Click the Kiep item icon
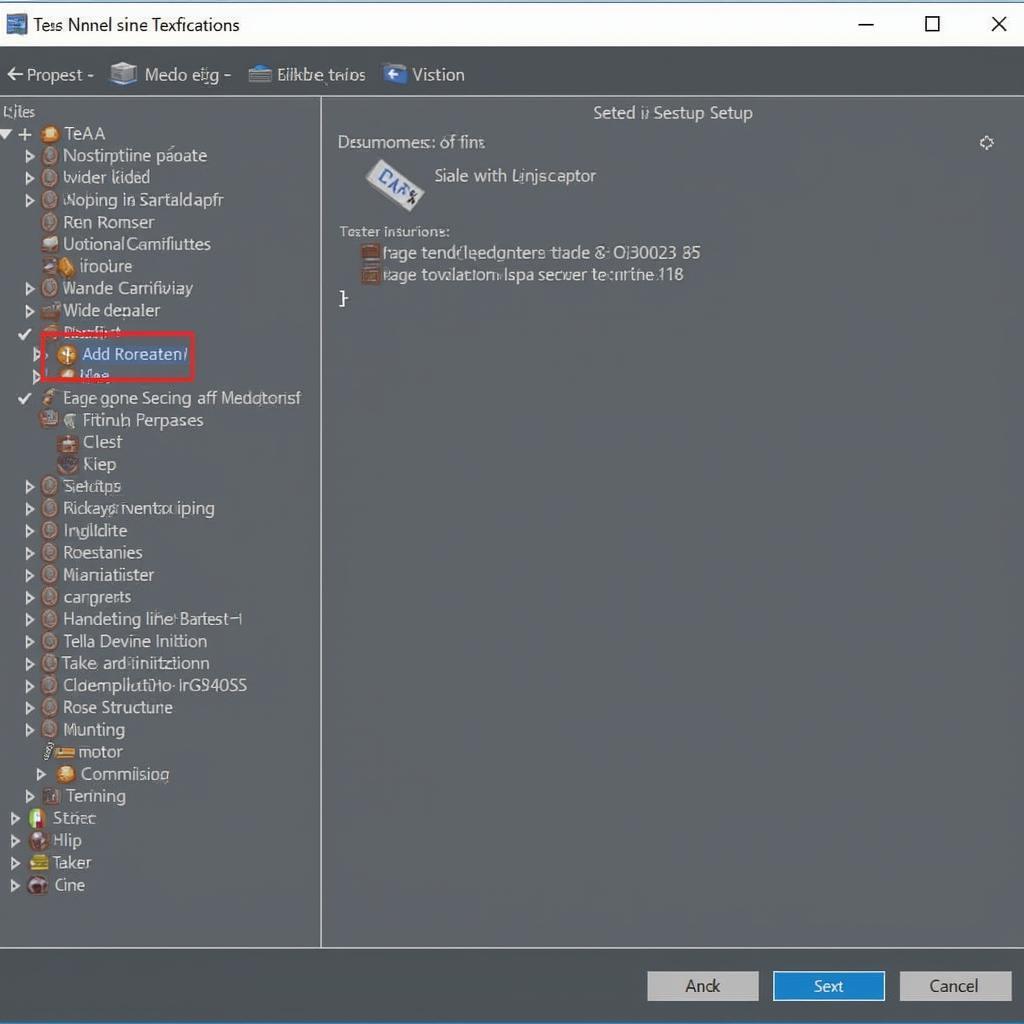Screen dimensions: 1024x1024 67,464
